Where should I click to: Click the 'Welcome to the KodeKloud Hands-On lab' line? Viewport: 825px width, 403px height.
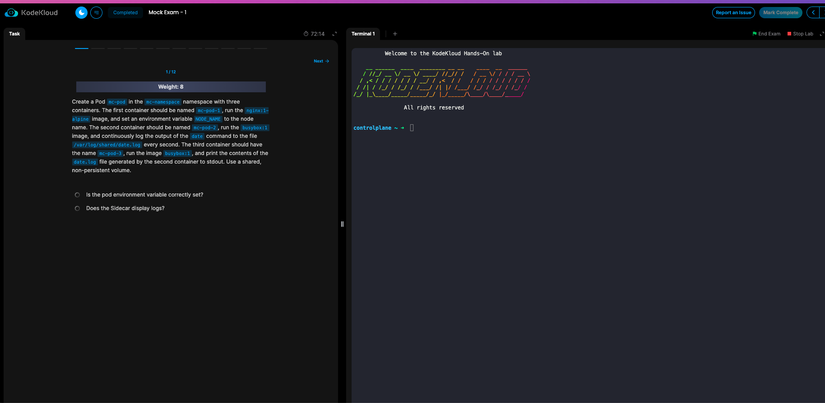[444, 53]
